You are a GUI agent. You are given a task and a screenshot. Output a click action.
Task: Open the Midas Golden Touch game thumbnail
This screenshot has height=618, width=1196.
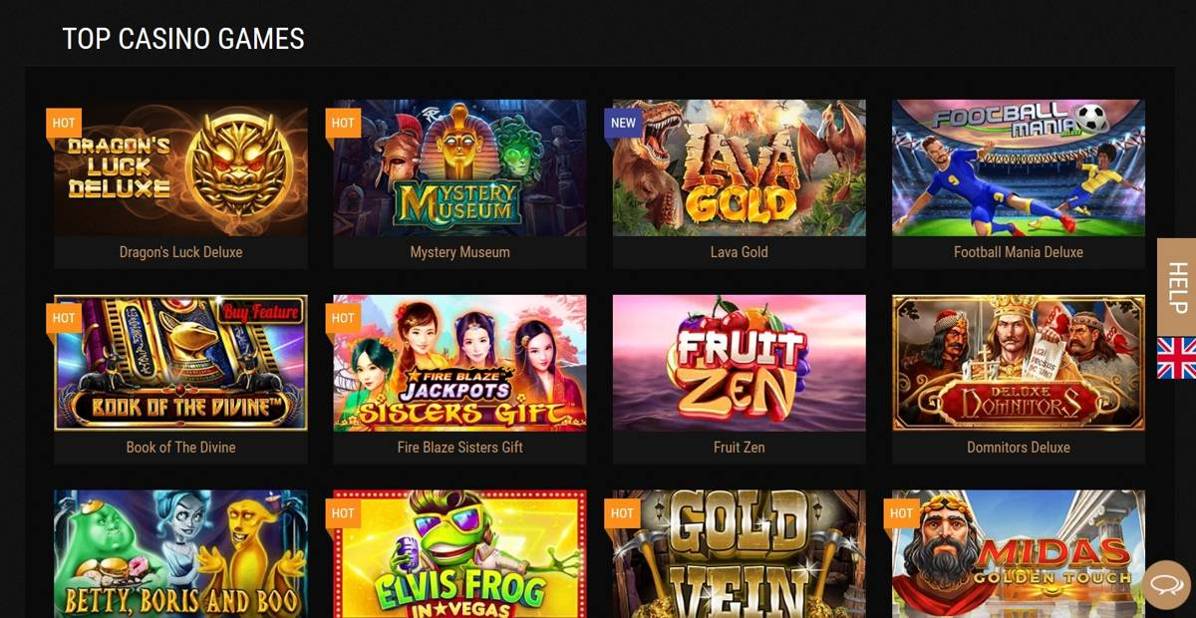(x=1018, y=554)
